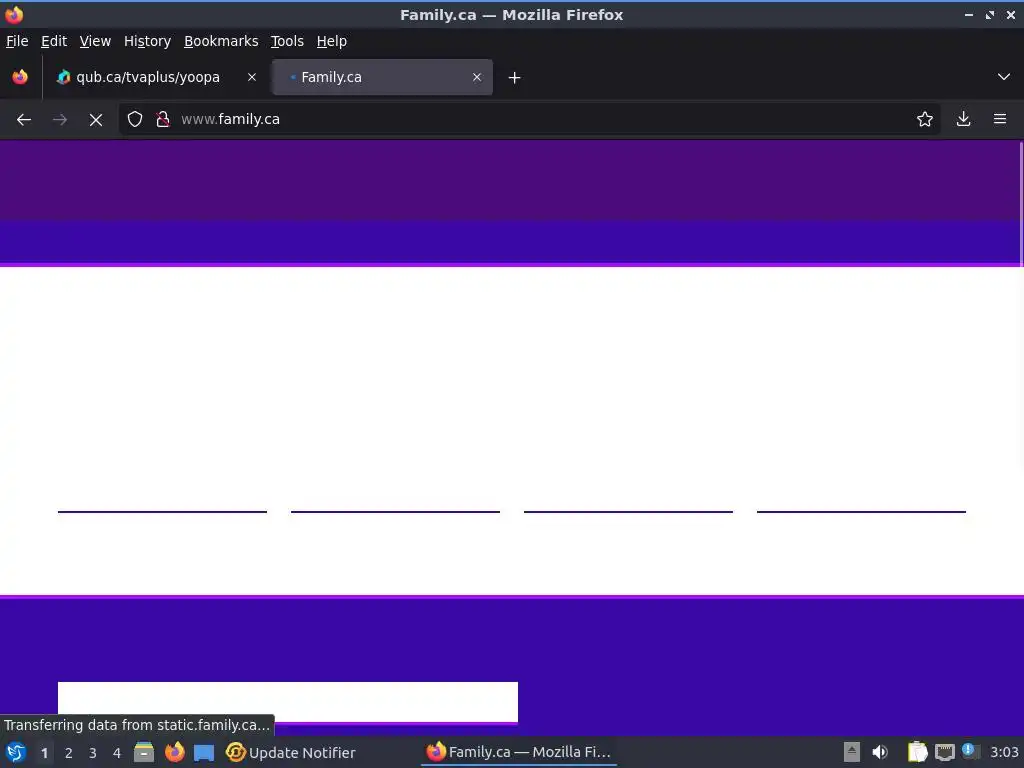Close the Family.ca tab
Image resolution: width=1024 pixels, height=768 pixels.
tap(477, 77)
